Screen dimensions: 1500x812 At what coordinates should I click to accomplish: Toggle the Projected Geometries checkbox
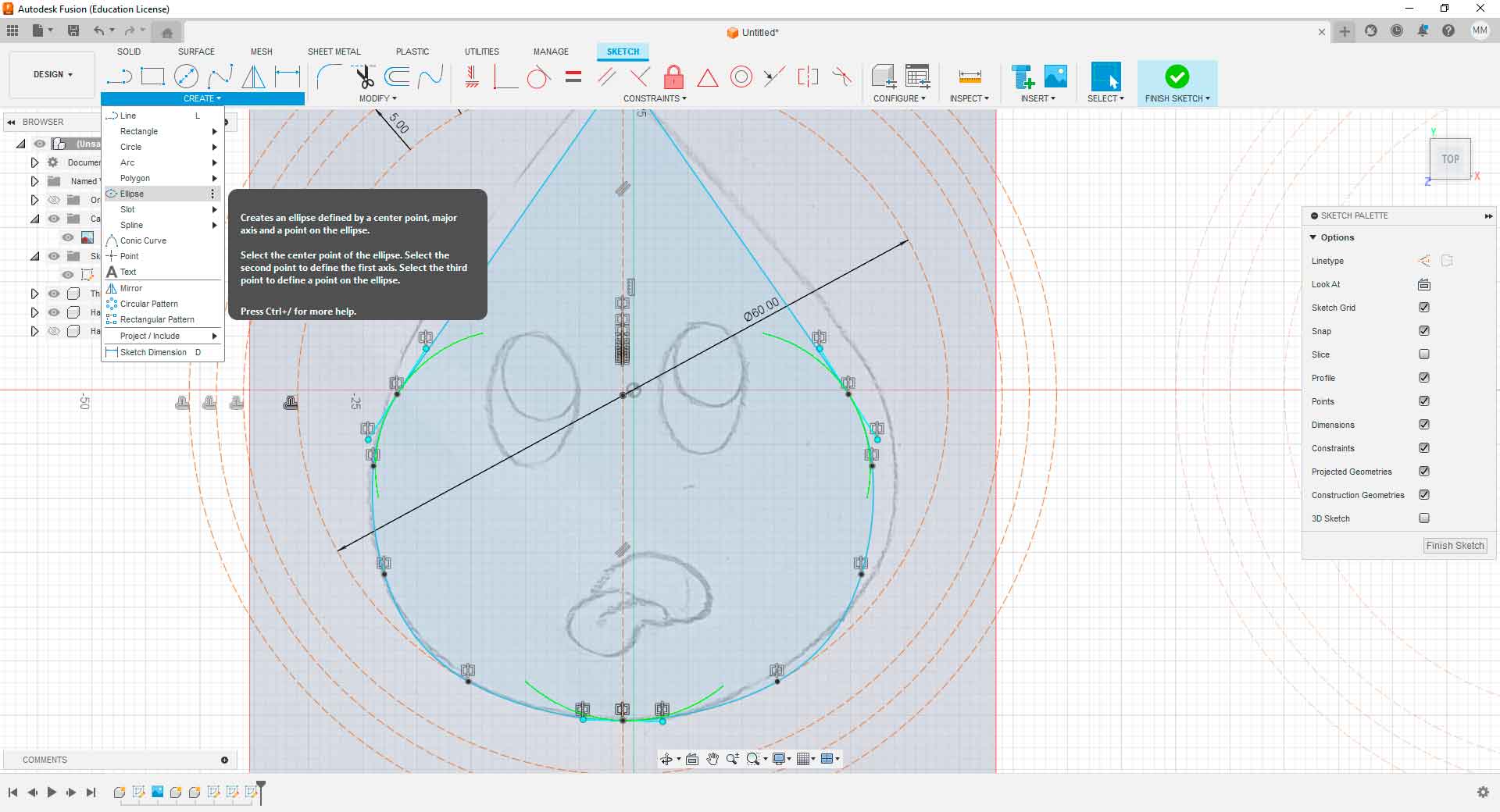(x=1424, y=472)
